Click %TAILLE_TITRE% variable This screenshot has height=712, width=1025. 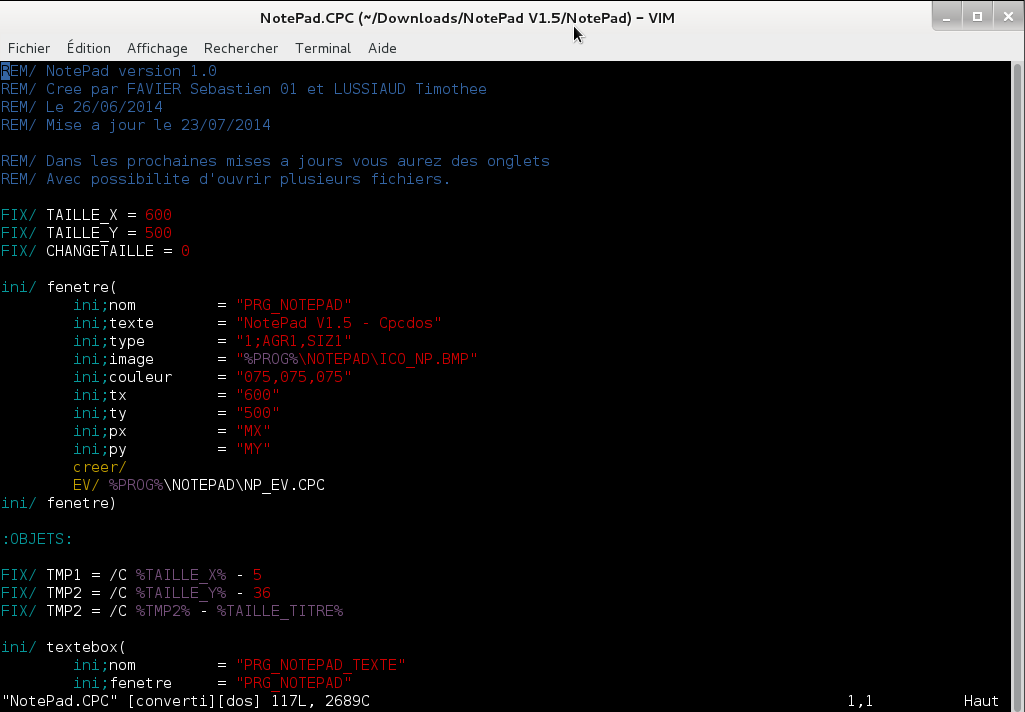click(280, 611)
